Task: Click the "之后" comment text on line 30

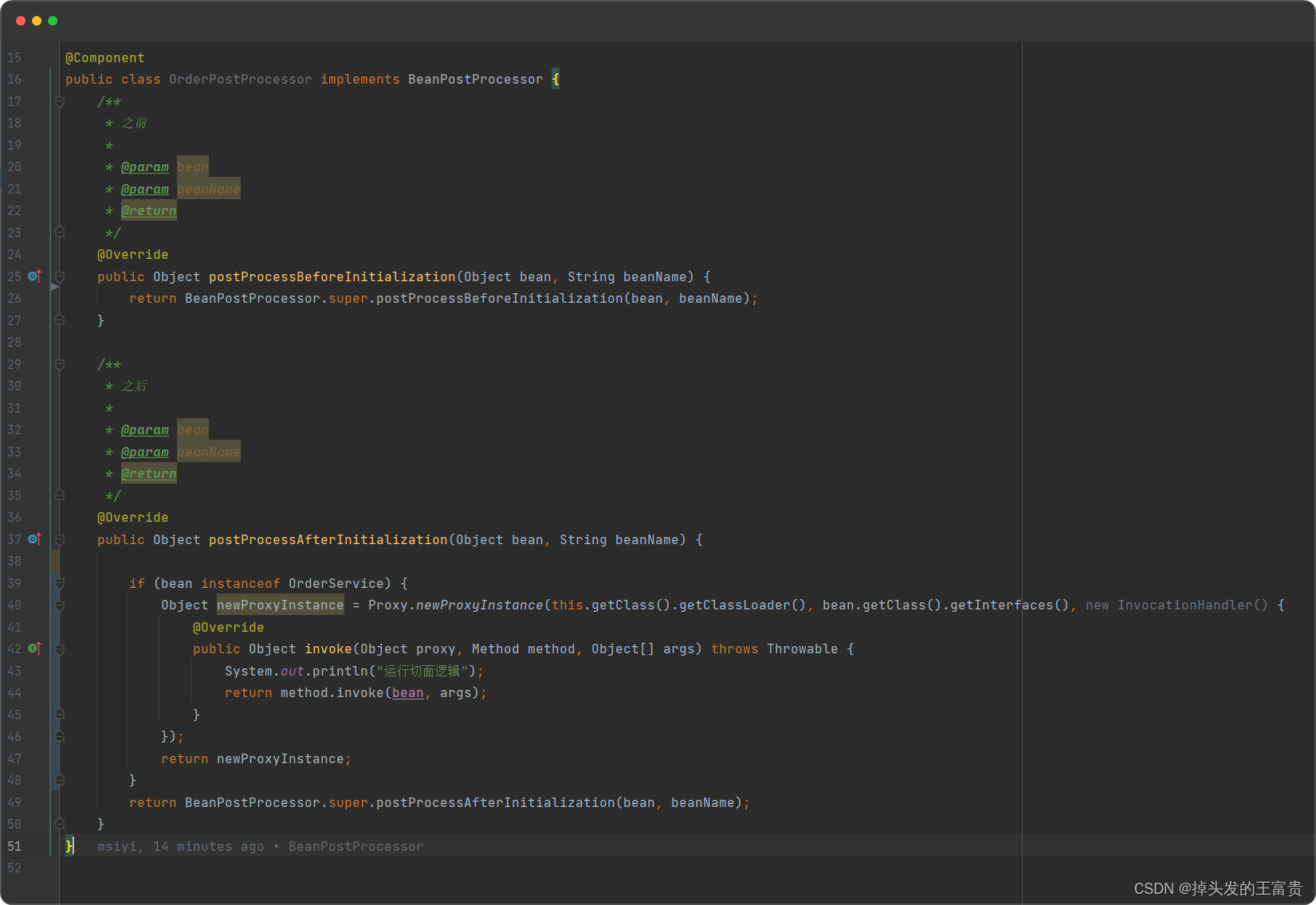Action: (x=135, y=386)
